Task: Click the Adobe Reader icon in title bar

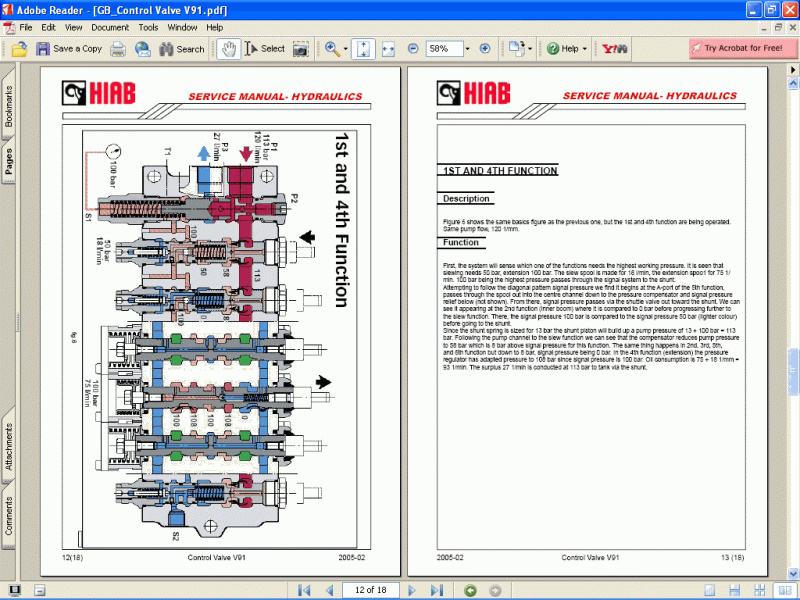Action: [8, 9]
